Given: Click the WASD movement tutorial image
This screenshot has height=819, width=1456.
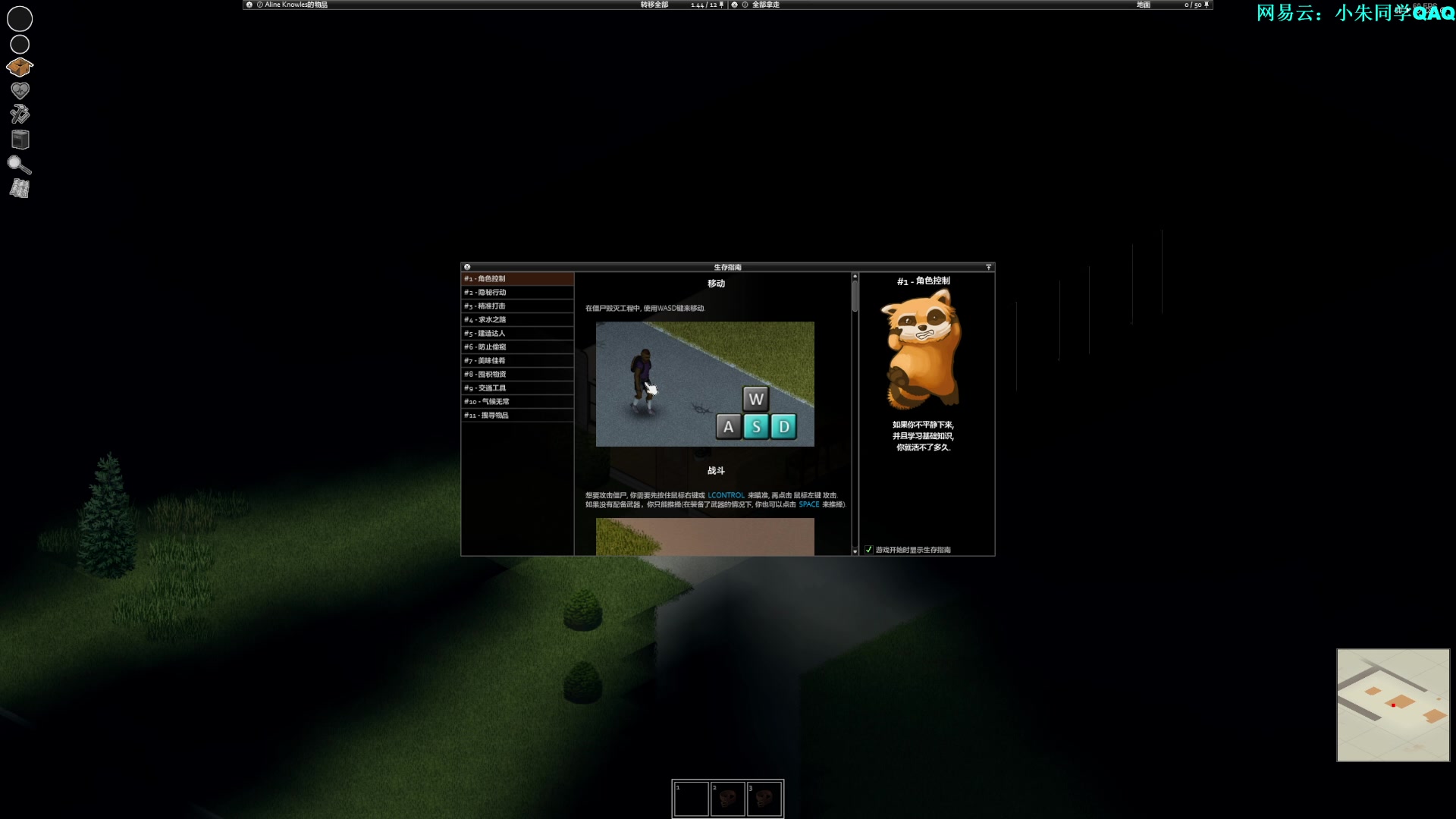Looking at the screenshot, I should 704,384.
